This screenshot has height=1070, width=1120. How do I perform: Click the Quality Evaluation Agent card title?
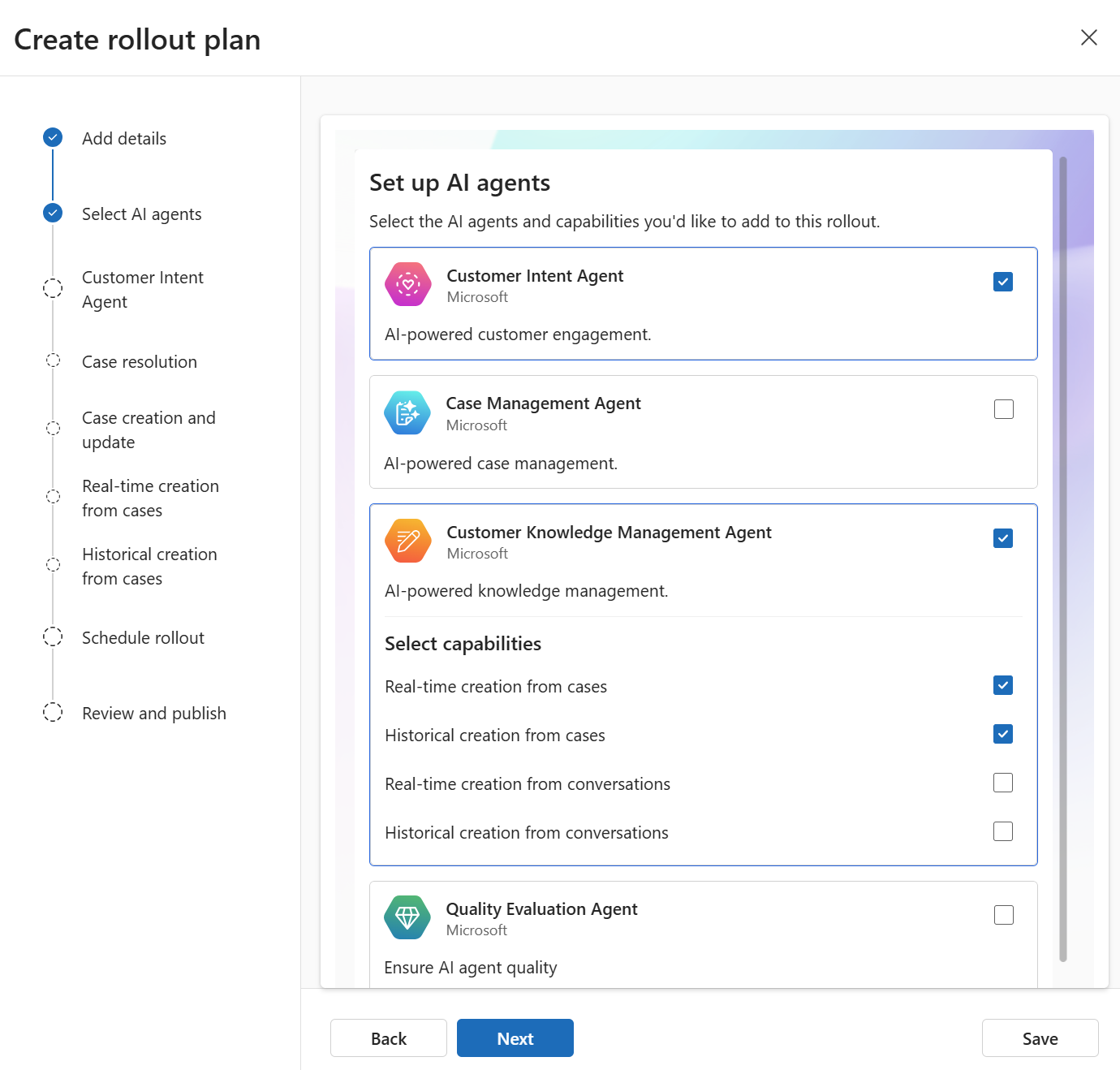point(541,909)
